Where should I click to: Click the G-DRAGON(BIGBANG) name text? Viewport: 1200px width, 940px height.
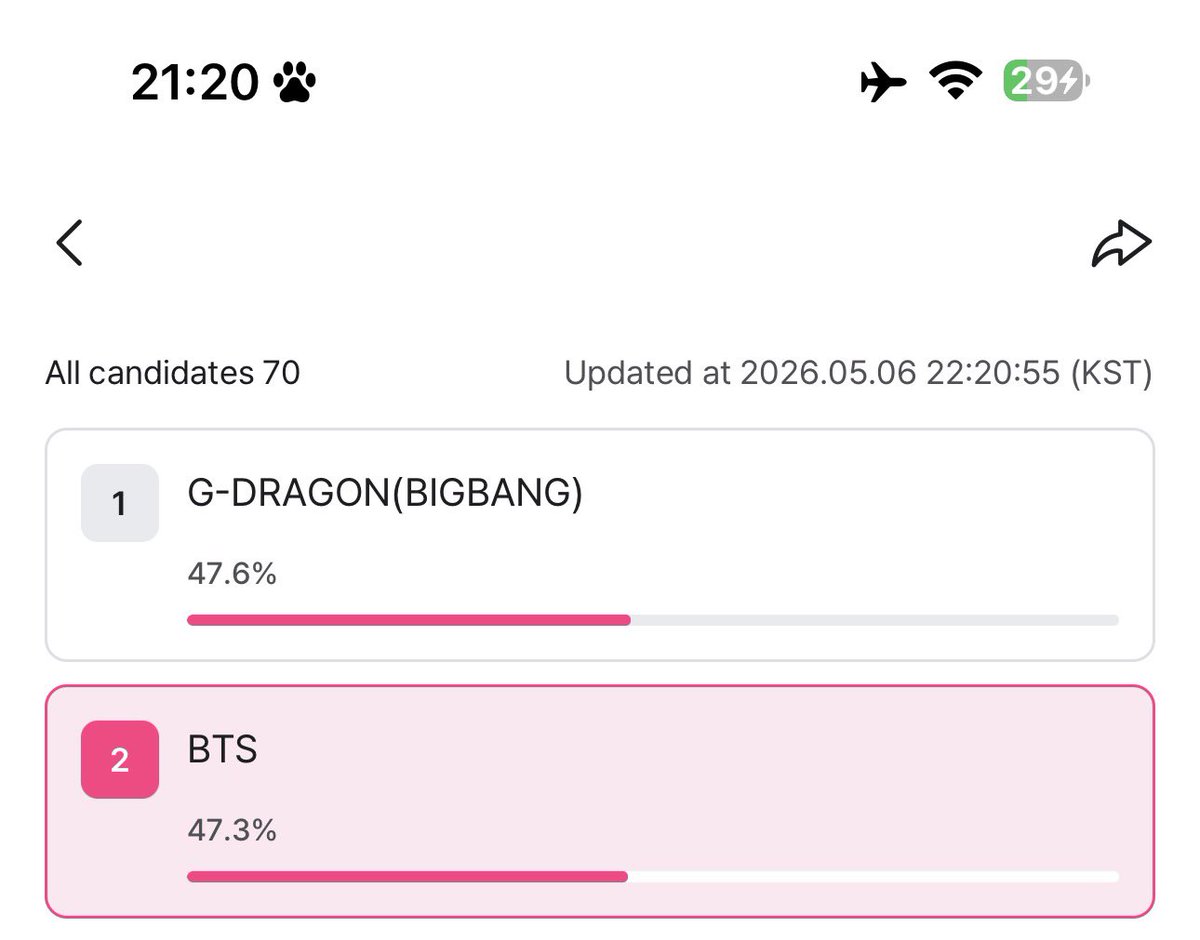pos(385,495)
